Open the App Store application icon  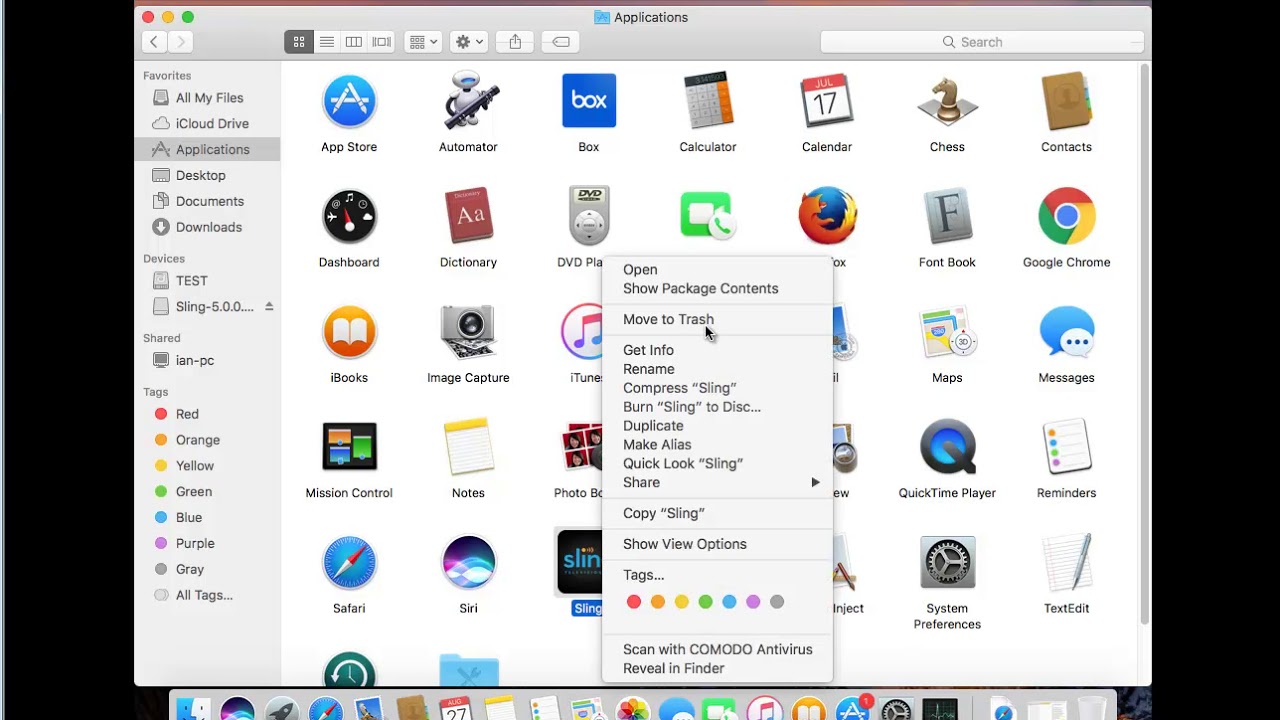point(349,101)
